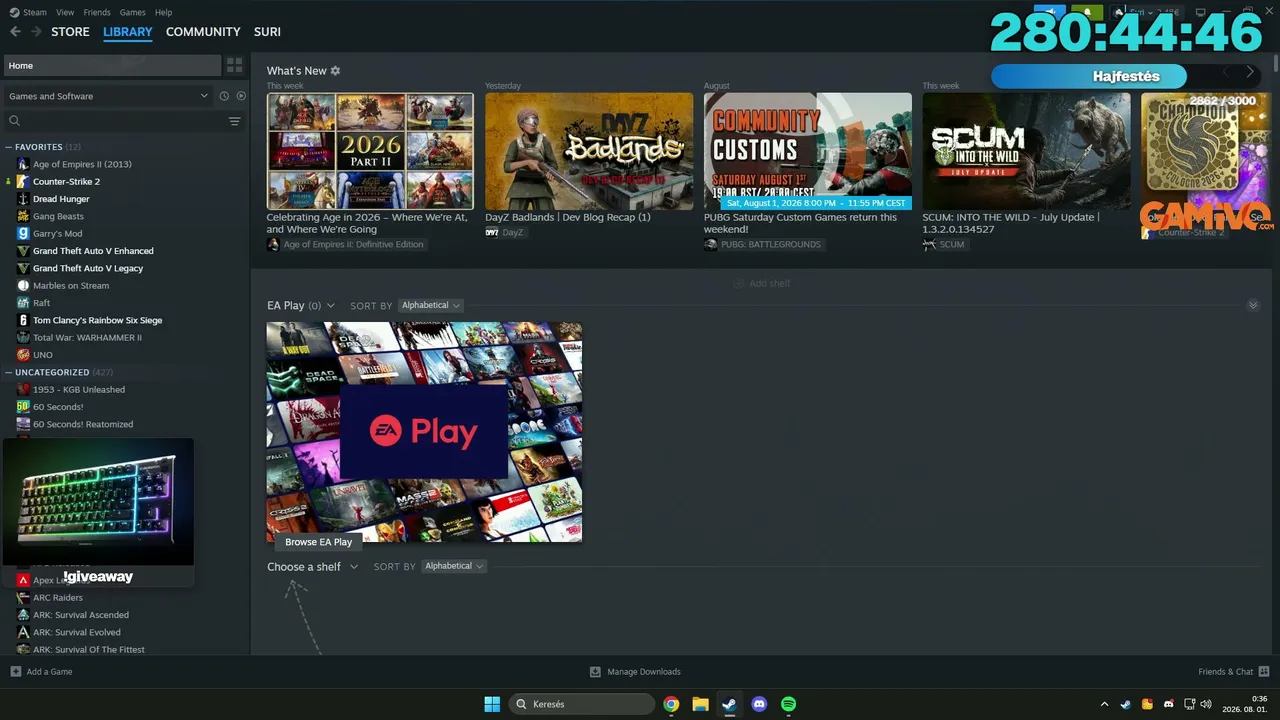Open Discord from the taskbar
The width and height of the screenshot is (1280, 720).
point(759,704)
